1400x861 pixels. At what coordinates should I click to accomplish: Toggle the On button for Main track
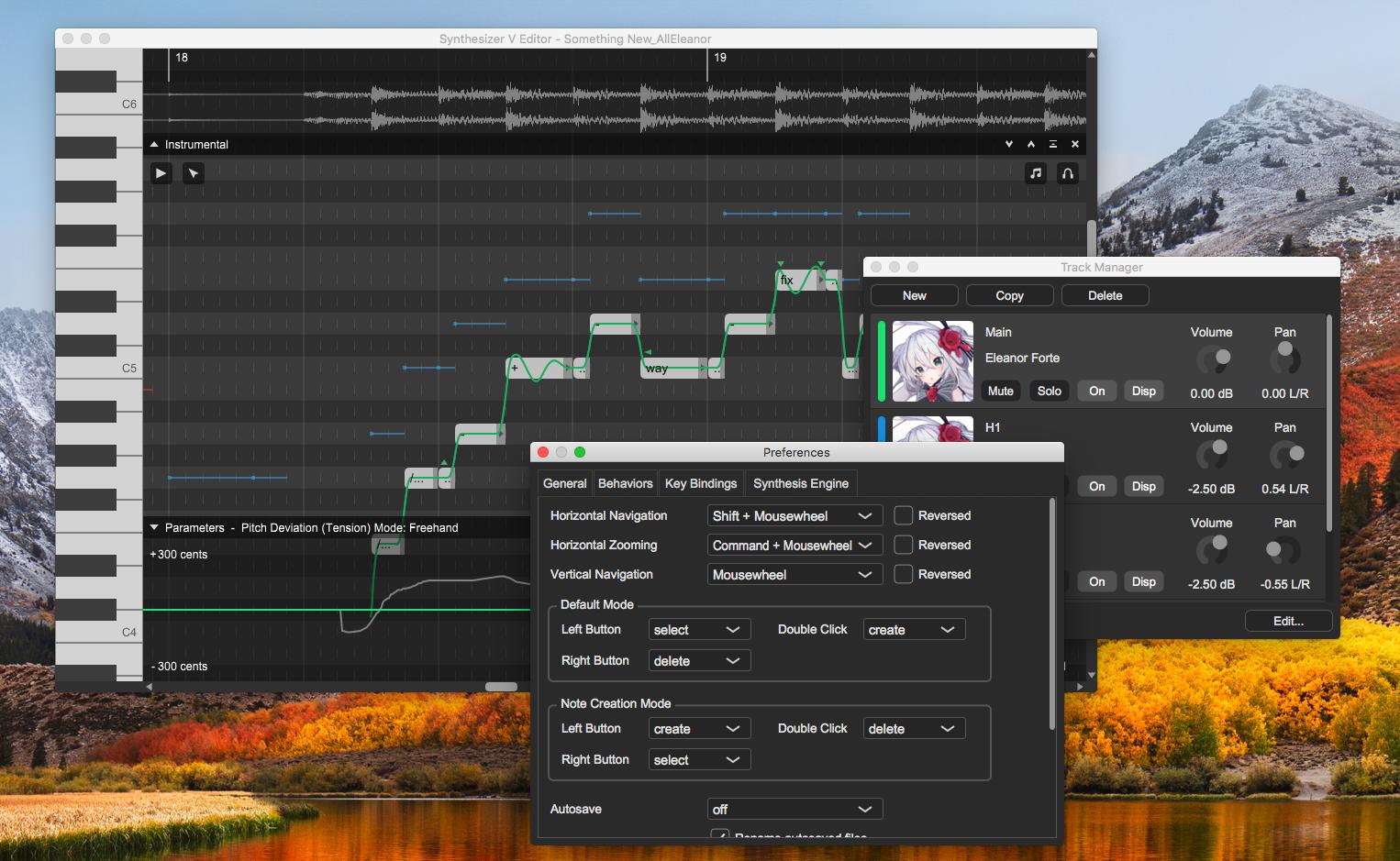coord(1097,391)
